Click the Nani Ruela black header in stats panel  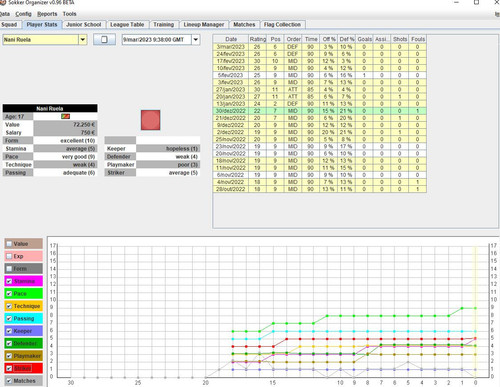[50, 108]
